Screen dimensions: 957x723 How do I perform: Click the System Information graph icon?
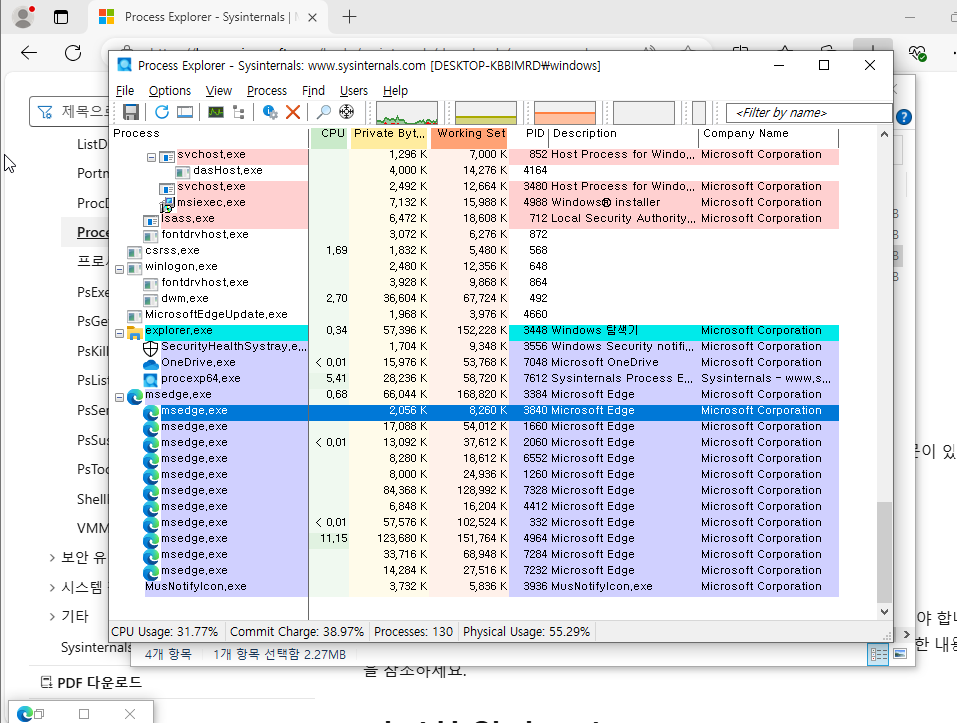tap(215, 112)
